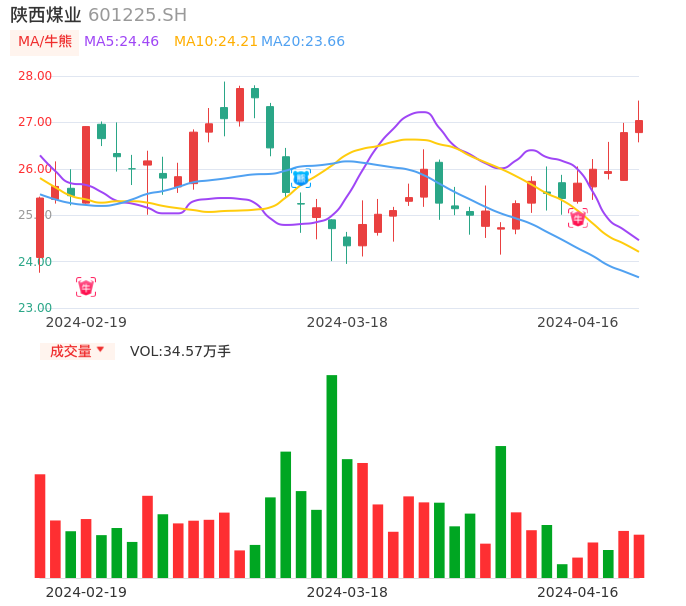Click the first red volume bar on left

[40, 525]
